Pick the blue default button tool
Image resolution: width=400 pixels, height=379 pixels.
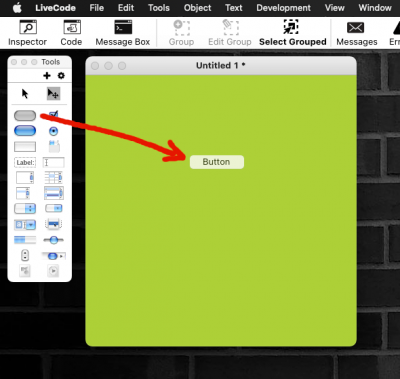pyautogui.click(x=25, y=131)
